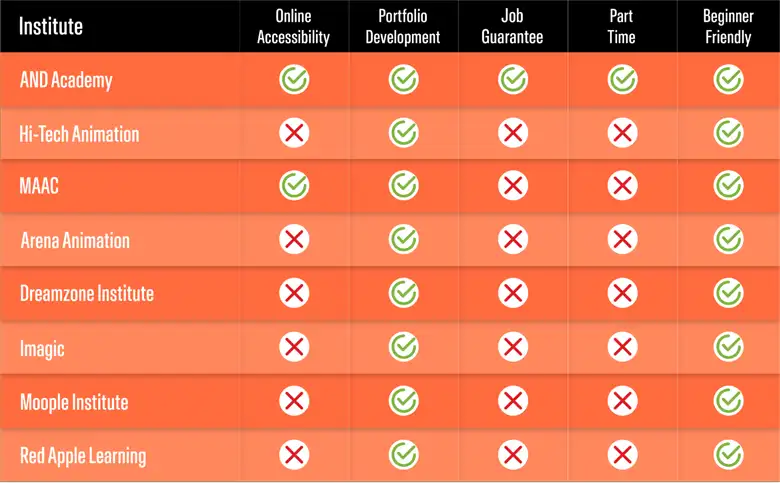The width and height of the screenshot is (780, 483).
Task: Click Hi-Tech Animation's Online Accessibility cross icon
Action: tap(294, 133)
